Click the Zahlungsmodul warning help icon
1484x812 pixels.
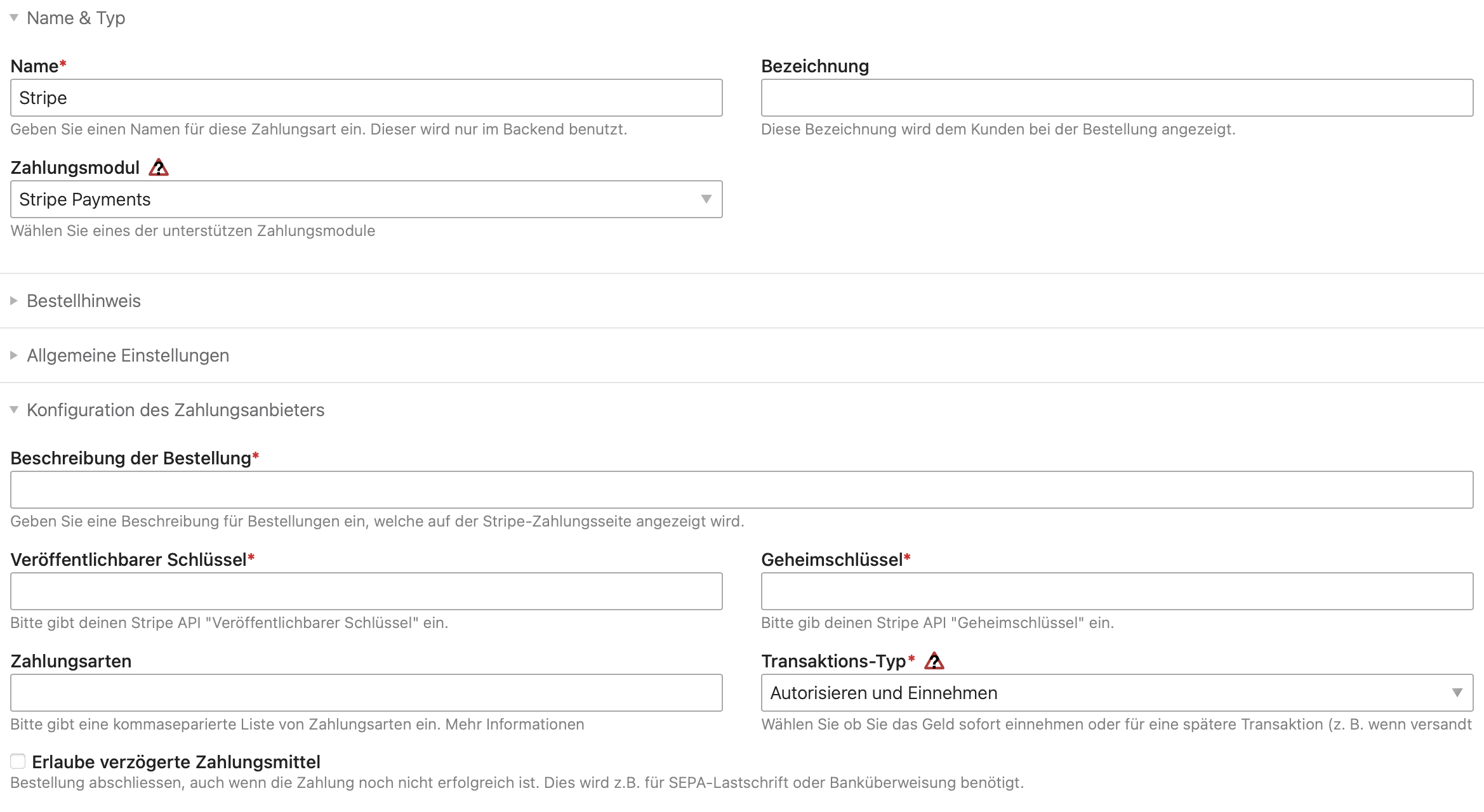[x=159, y=168]
